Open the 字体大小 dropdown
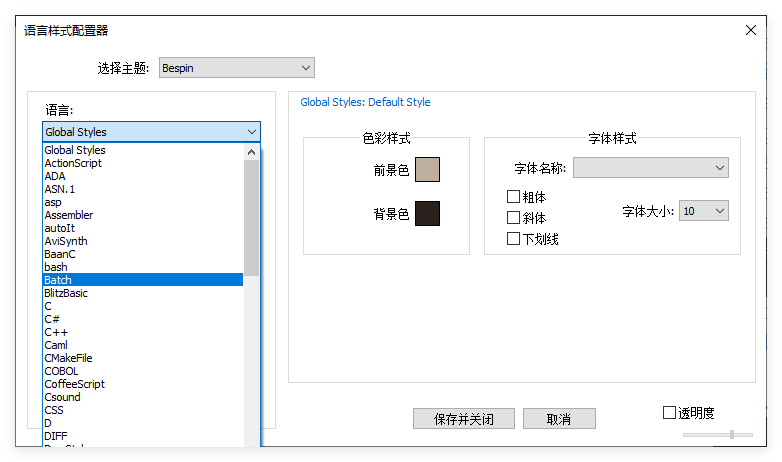Screen dimensions: 782x462 click(704, 211)
